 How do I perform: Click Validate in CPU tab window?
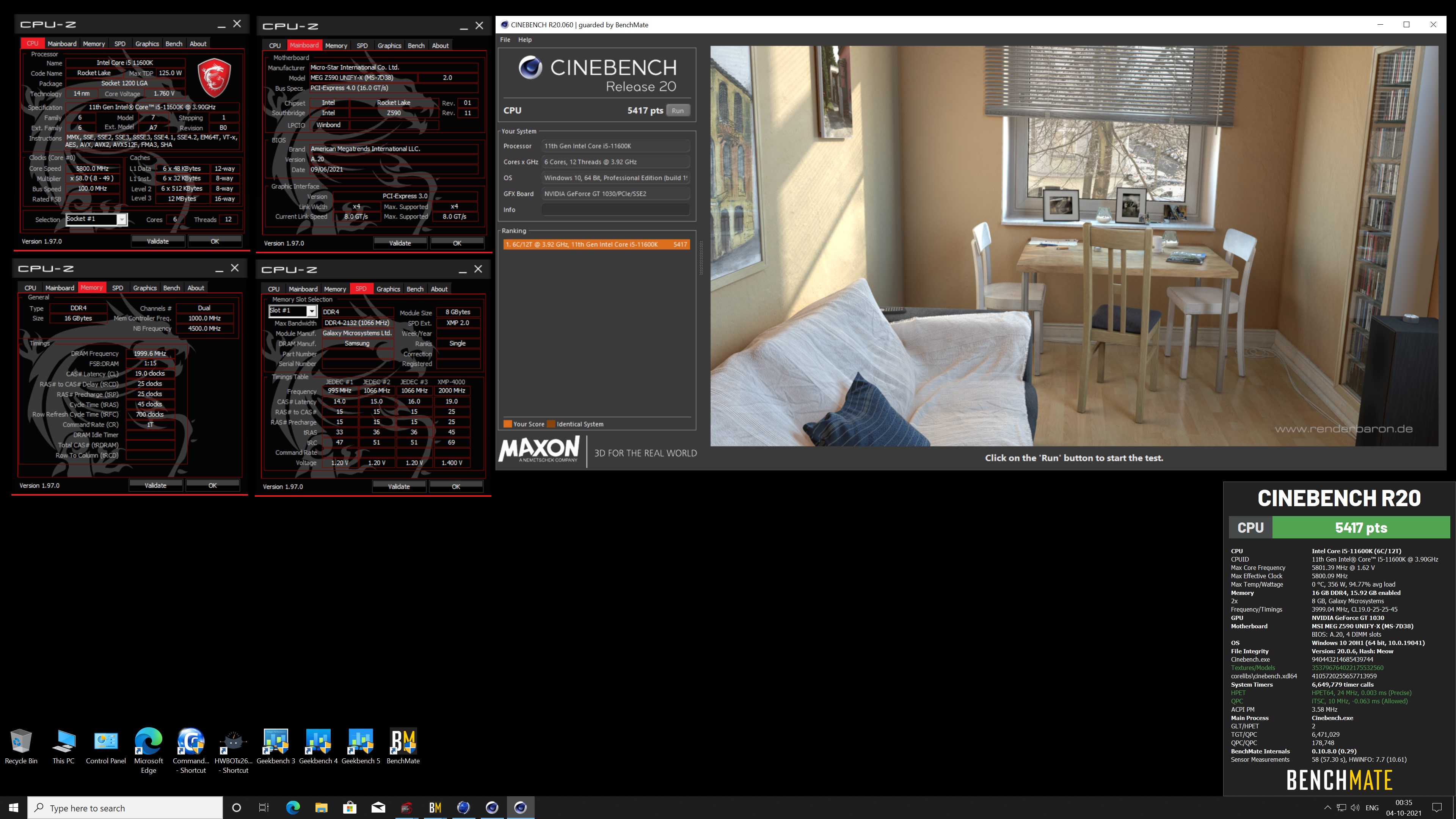[158, 242]
